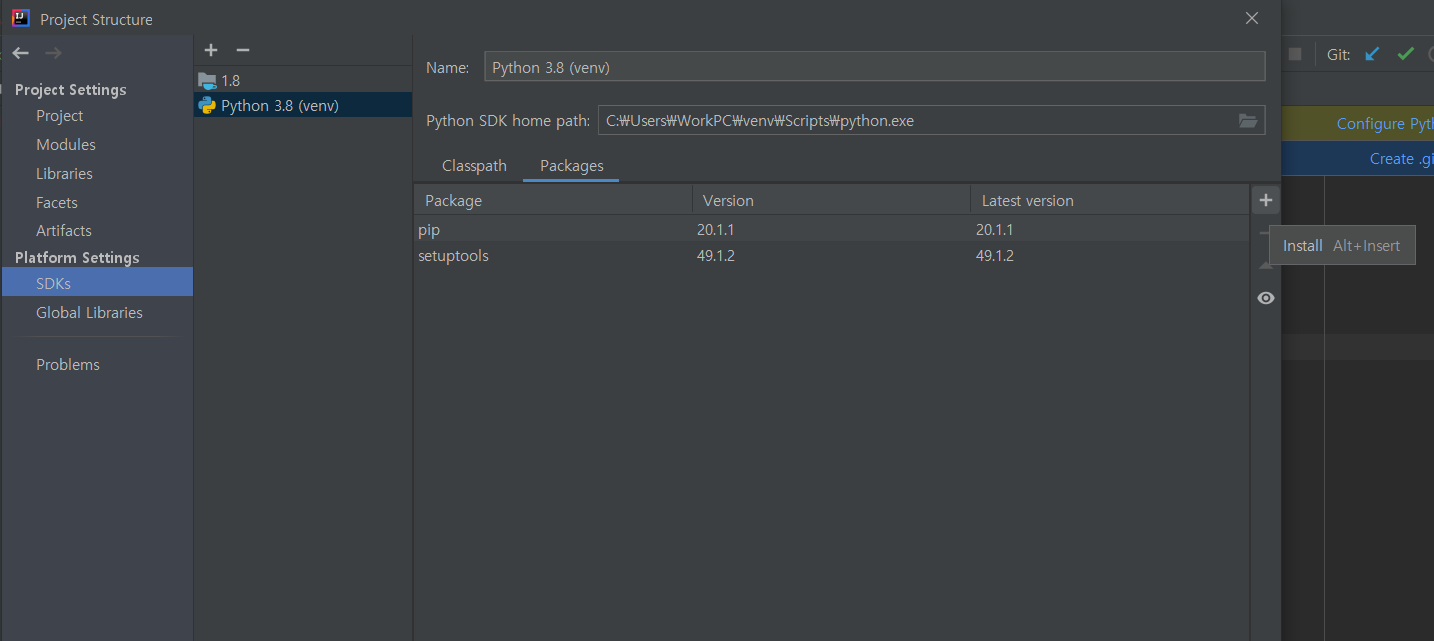Image resolution: width=1434 pixels, height=641 pixels.
Task: Click the Remove SDK minus icon
Action: pyautogui.click(x=242, y=50)
